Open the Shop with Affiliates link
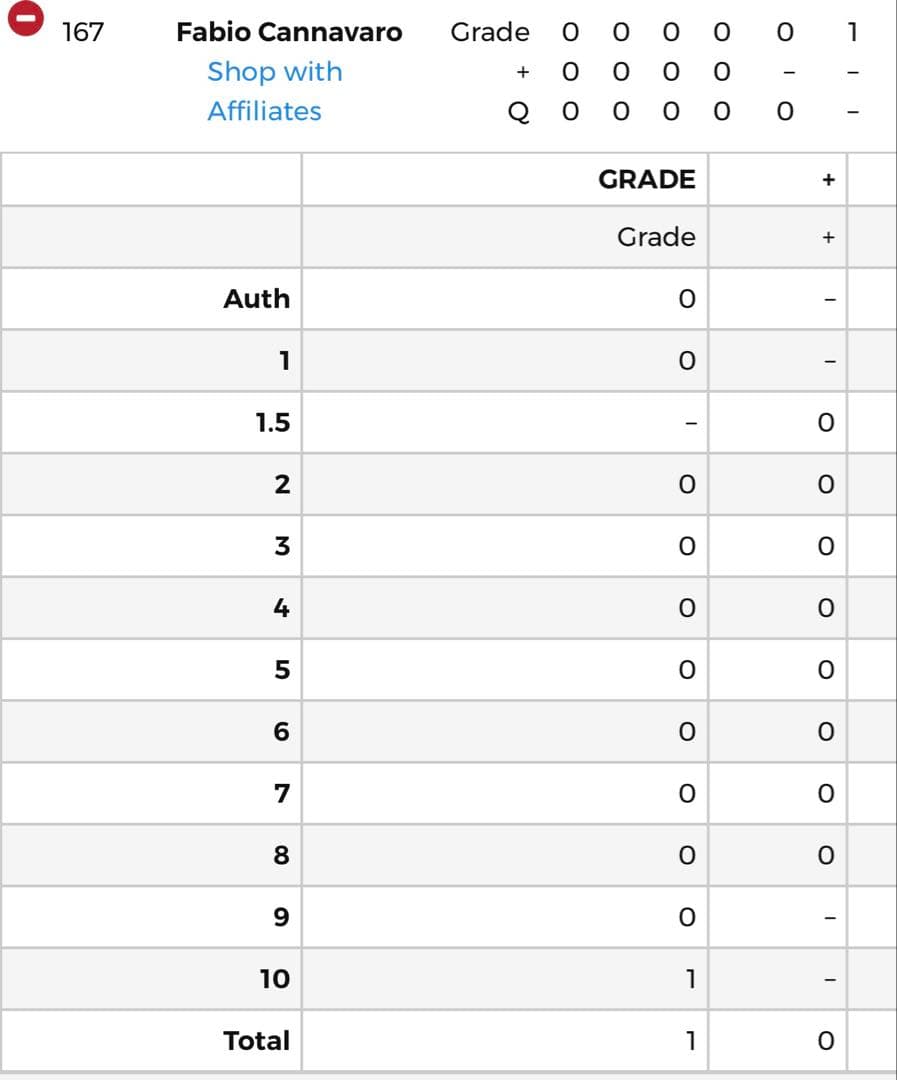Viewport: 897px width, 1080px height. click(274, 91)
